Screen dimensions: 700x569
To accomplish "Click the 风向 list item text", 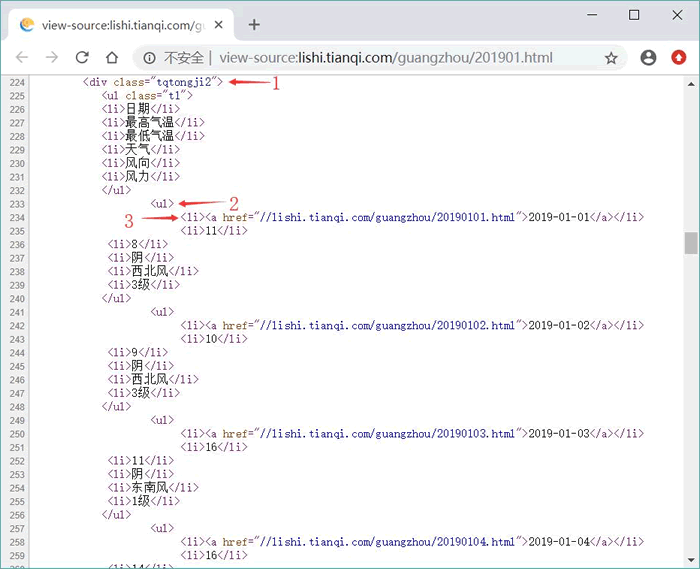I will [138, 163].
